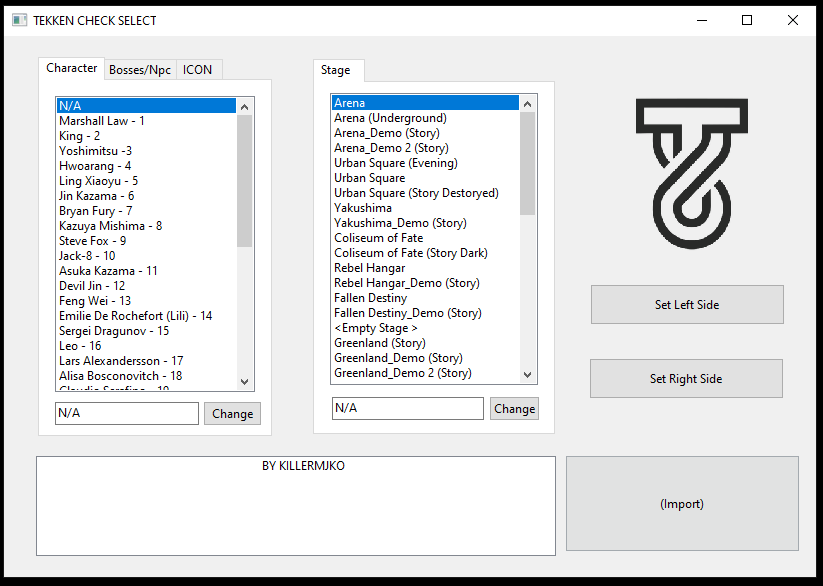
Task: Click the stage list scroll up arrow
Action: [x=527, y=104]
